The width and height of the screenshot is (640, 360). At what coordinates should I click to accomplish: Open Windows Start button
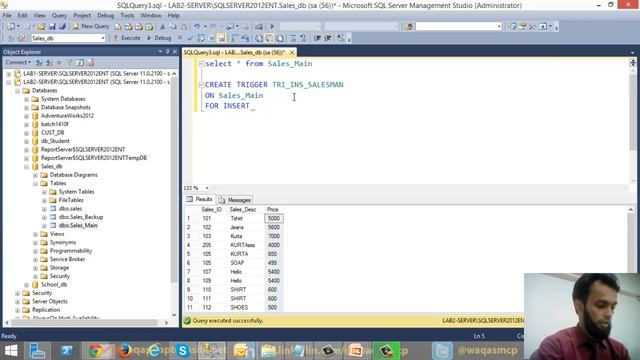11,351
